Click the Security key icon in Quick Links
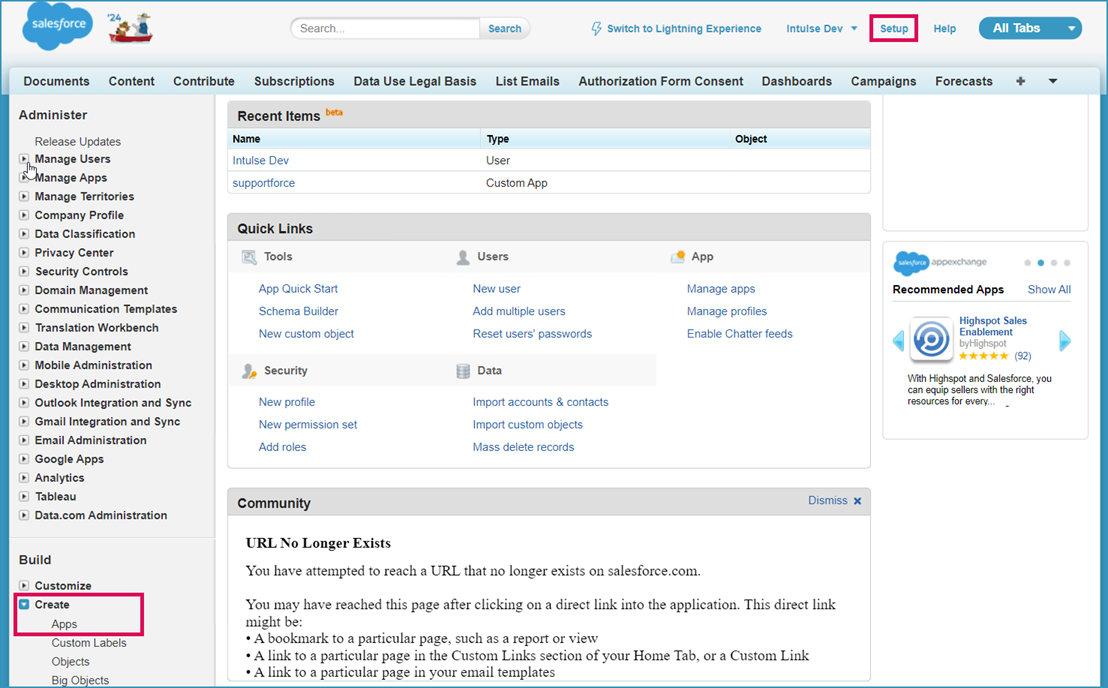Screen dimensions: 1108x688 (249, 371)
